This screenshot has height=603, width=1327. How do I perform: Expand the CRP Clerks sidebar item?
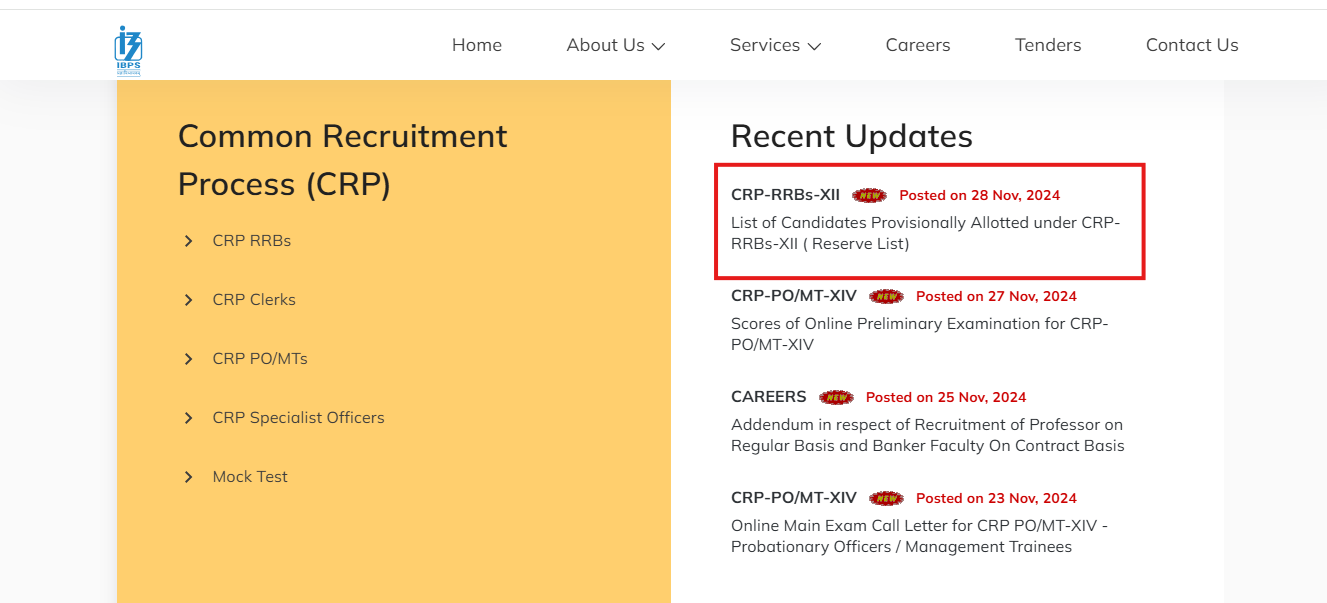tap(254, 299)
